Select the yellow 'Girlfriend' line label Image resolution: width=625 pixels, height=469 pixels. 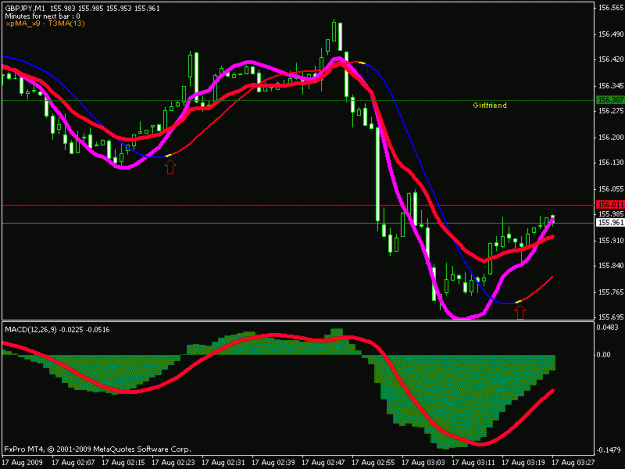point(489,105)
